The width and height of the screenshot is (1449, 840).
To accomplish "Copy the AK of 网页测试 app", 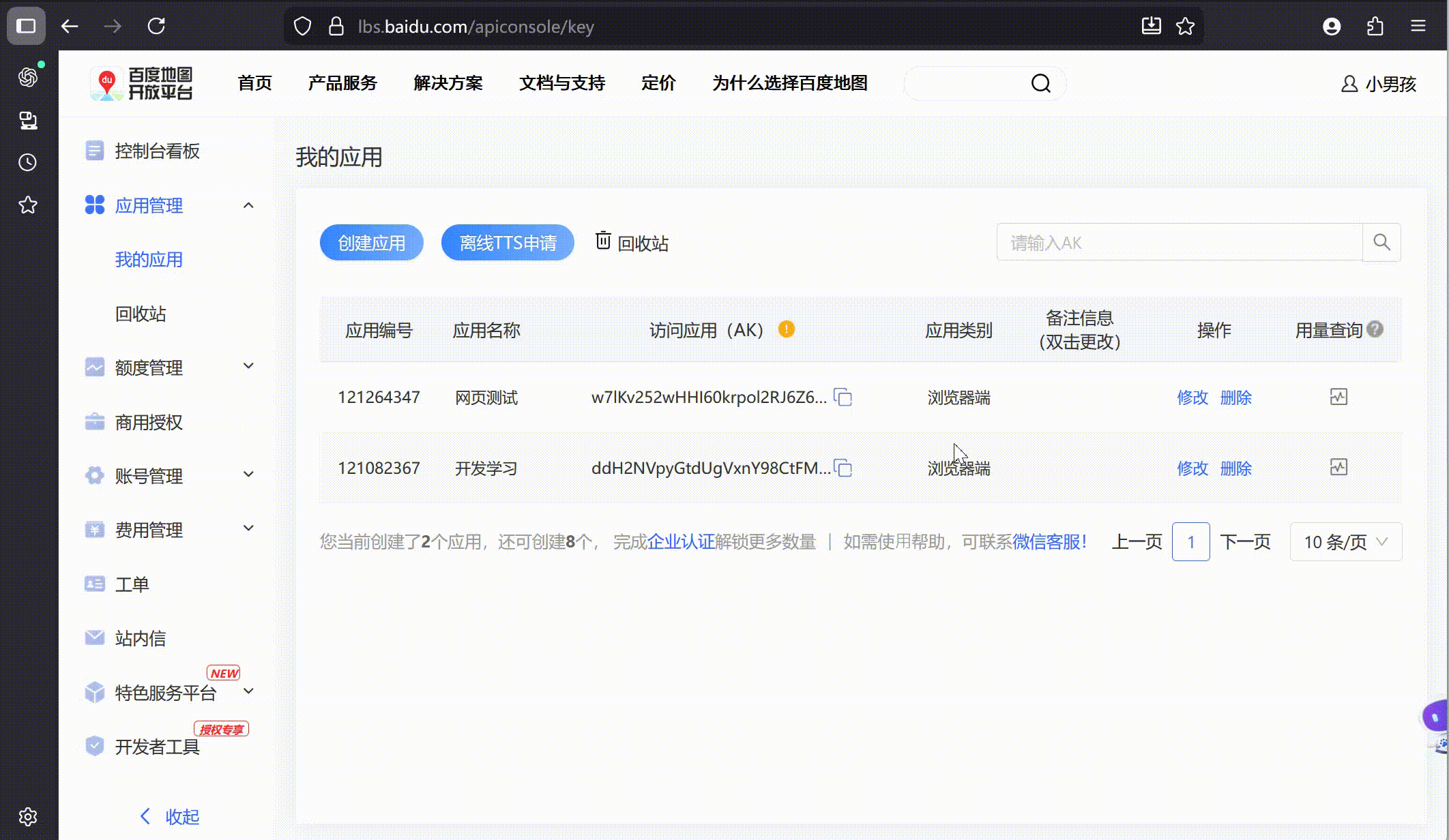I will click(843, 397).
